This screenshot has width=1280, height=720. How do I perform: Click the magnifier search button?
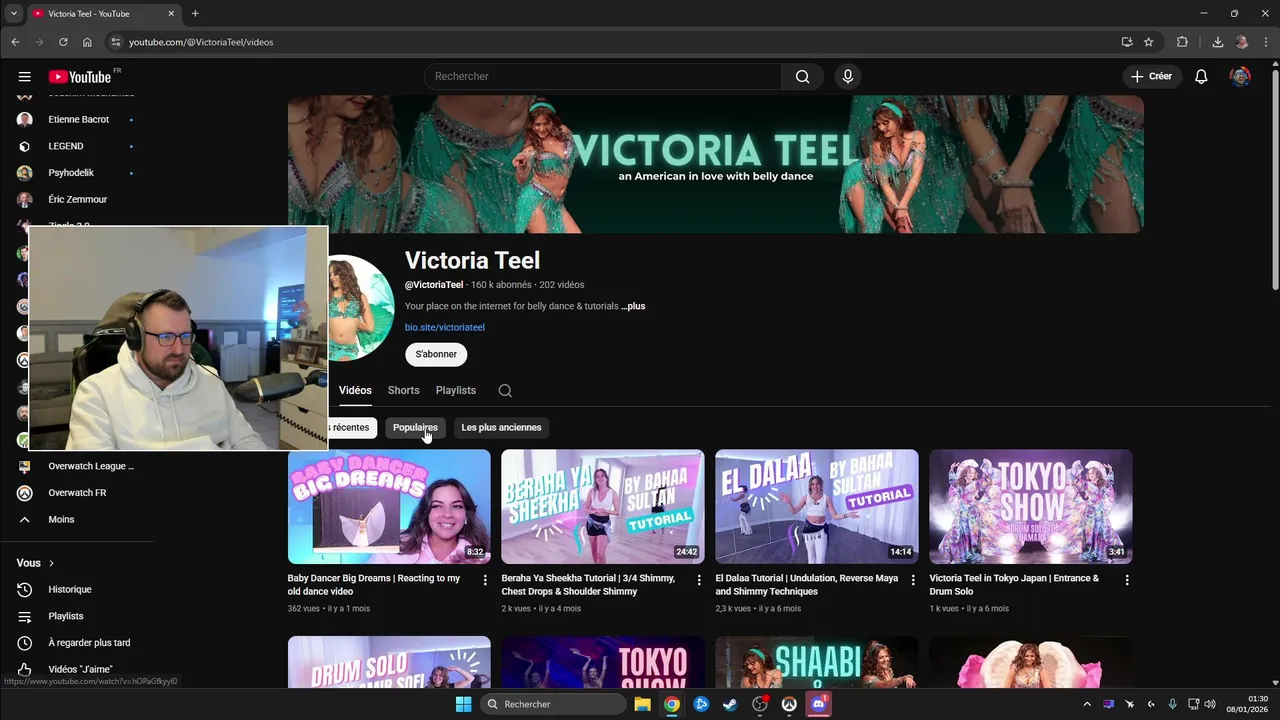(x=802, y=77)
